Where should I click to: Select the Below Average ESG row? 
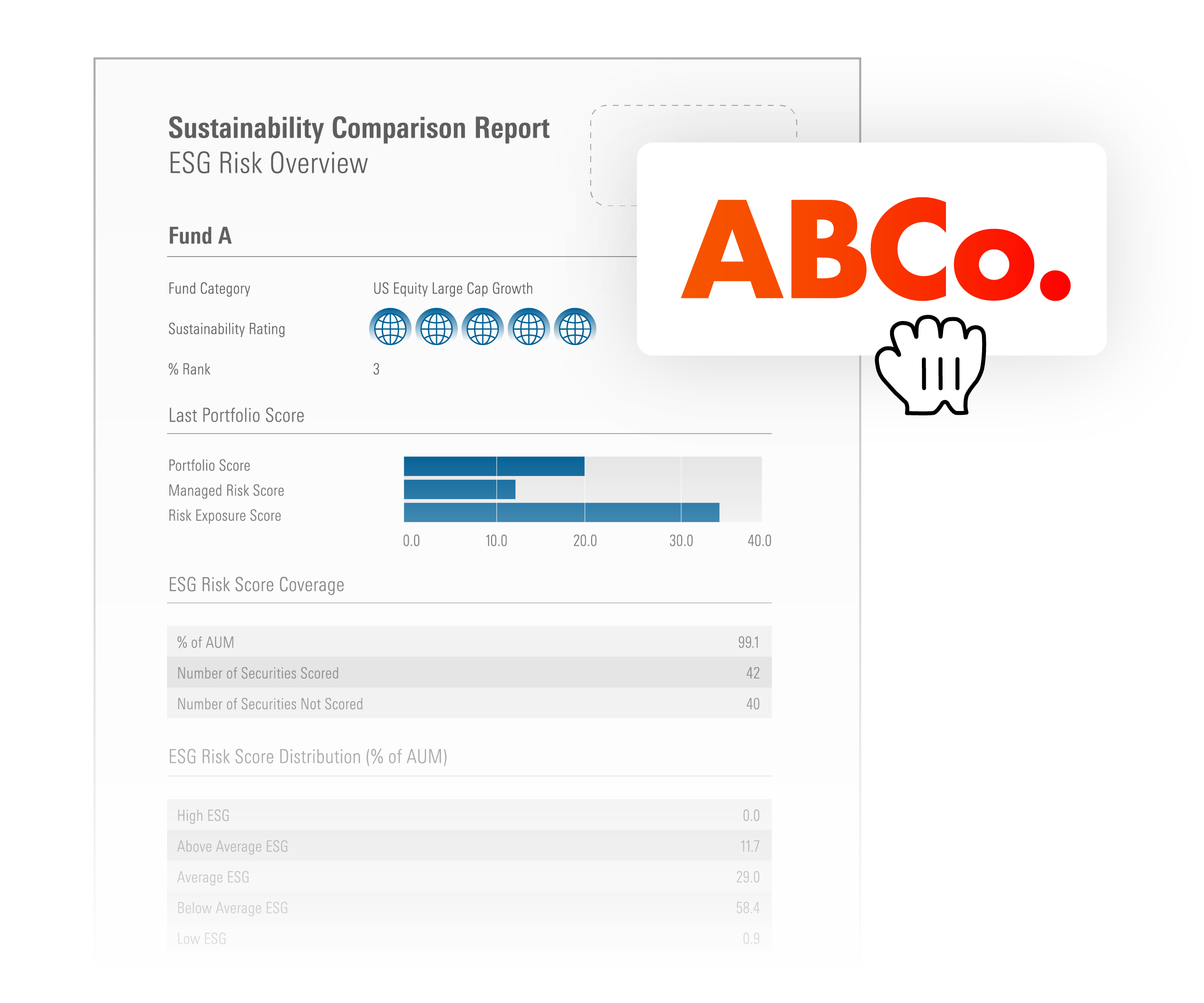point(469,908)
